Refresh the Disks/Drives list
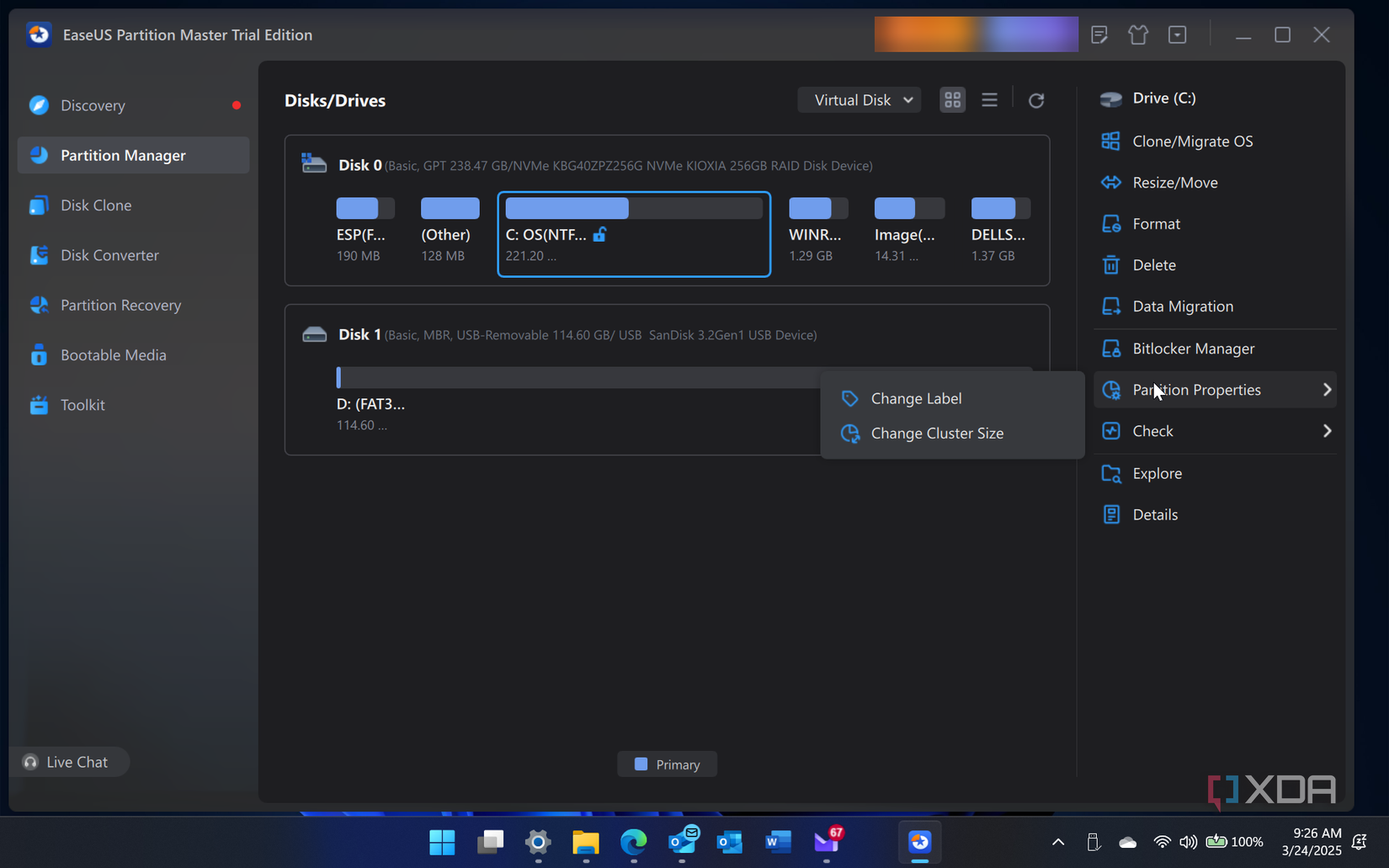The width and height of the screenshot is (1389, 868). click(x=1036, y=99)
